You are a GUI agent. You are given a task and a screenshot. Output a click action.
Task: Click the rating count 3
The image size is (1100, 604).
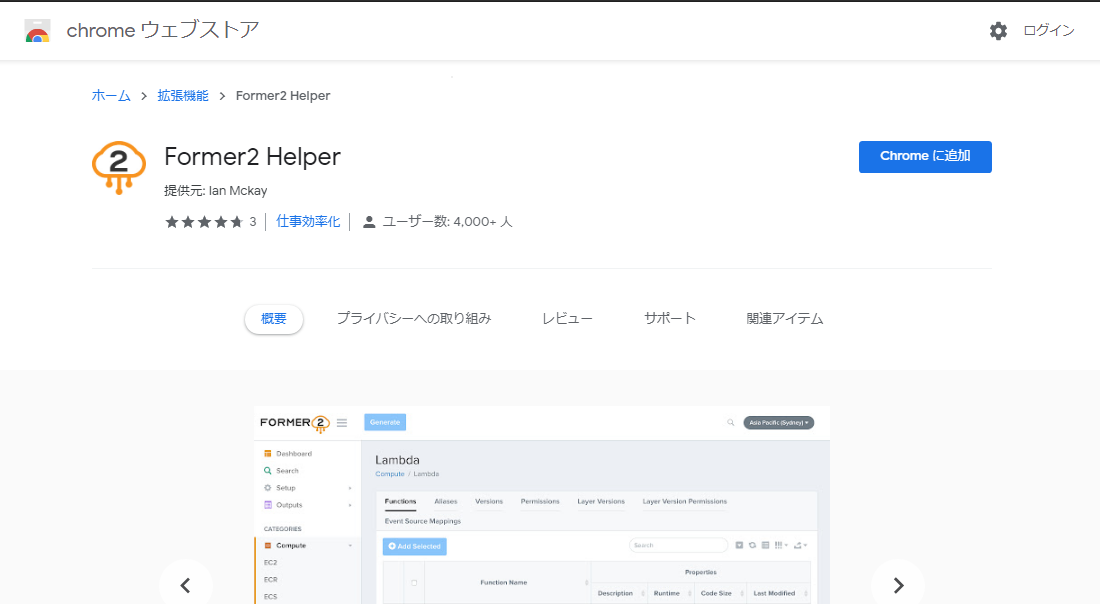253,222
